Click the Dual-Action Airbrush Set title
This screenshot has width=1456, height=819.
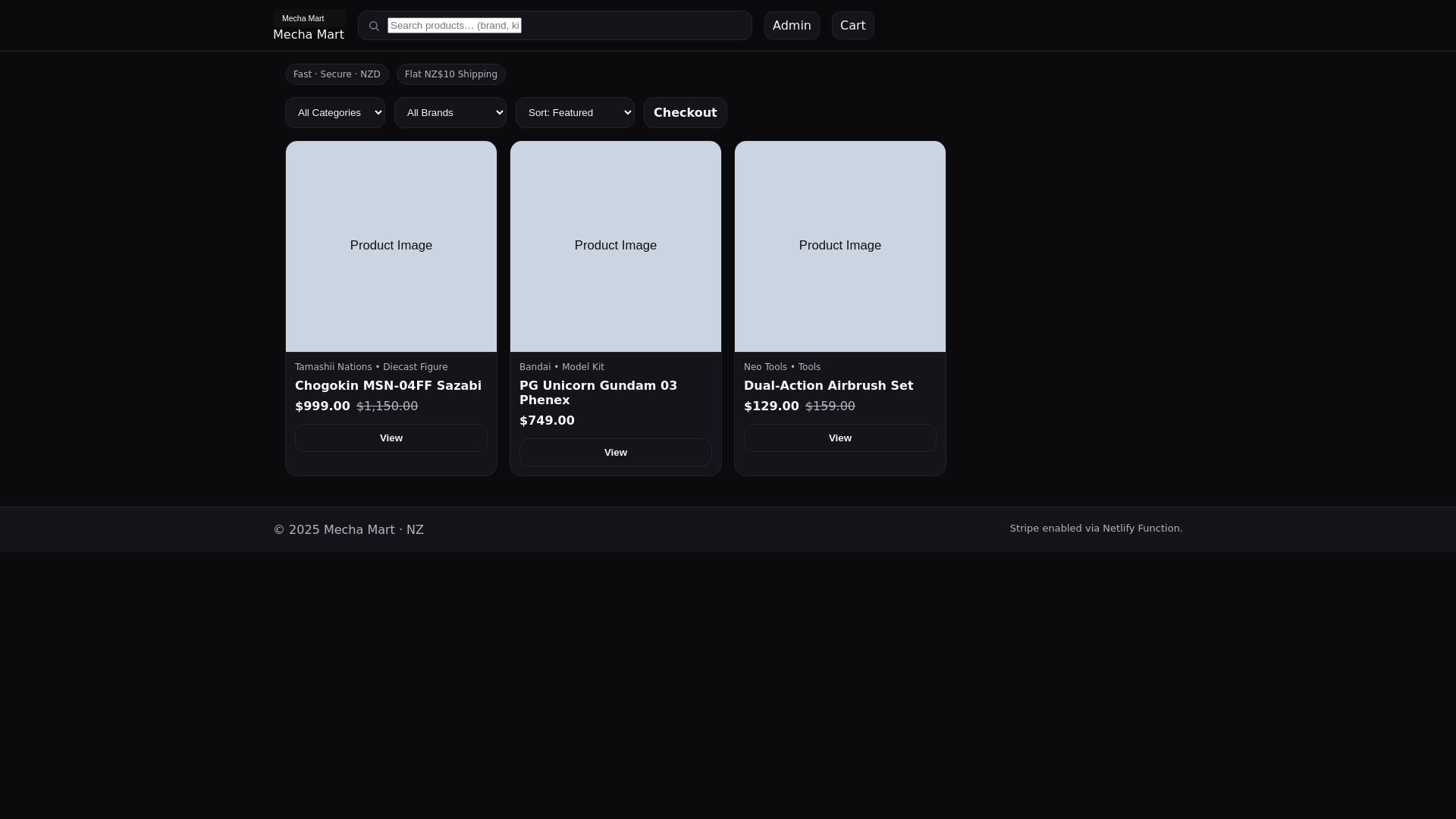[x=828, y=386]
